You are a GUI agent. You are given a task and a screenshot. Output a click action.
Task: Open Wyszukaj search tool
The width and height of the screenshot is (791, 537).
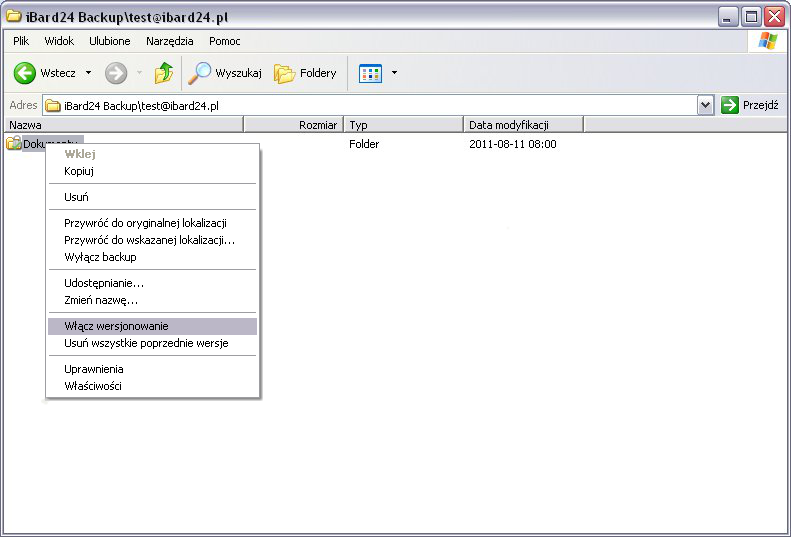pyautogui.click(x=225, y=73)
